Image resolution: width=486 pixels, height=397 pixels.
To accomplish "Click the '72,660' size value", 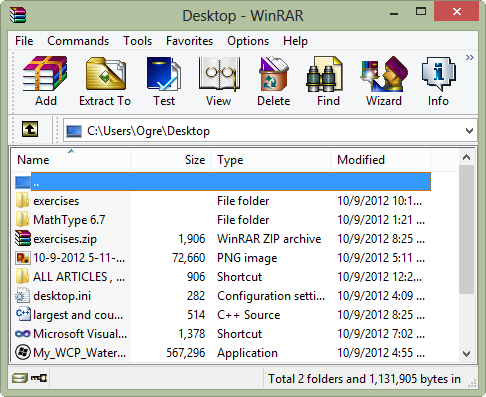I will click(189, 258).
